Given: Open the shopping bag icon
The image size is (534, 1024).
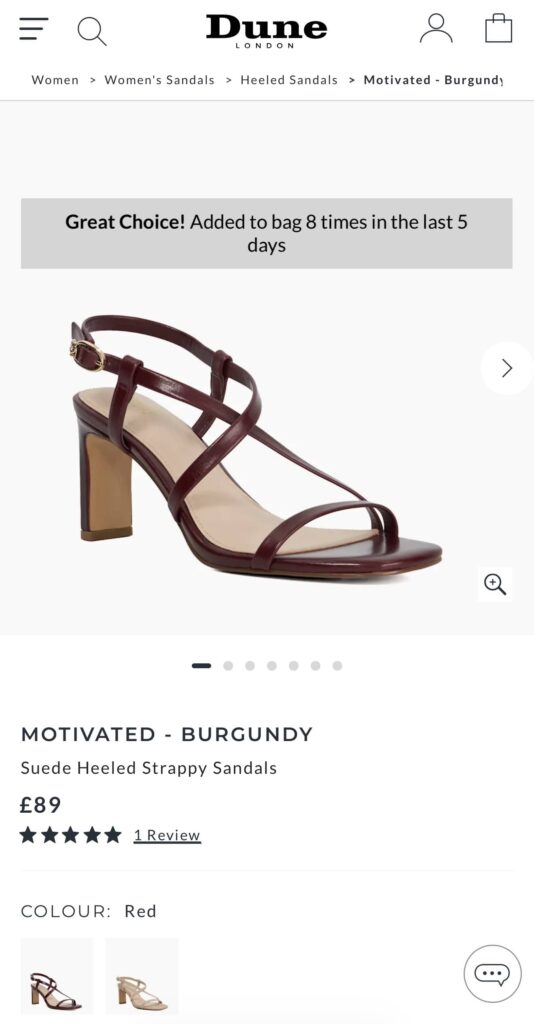Looking at the screenshot, I should 499,28.
